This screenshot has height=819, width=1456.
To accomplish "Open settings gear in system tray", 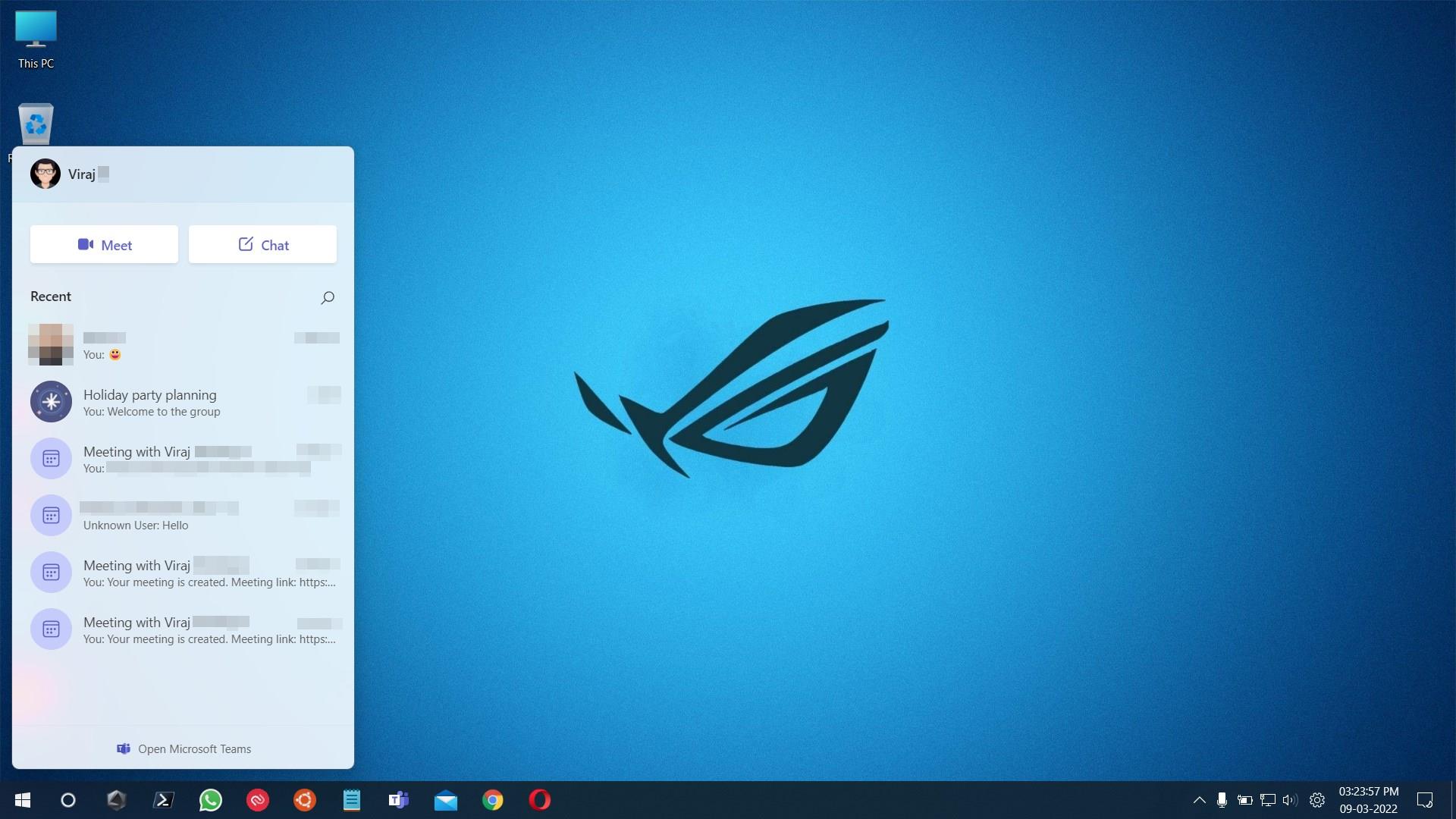I will pyautogui.click(x=1317, y=800).
